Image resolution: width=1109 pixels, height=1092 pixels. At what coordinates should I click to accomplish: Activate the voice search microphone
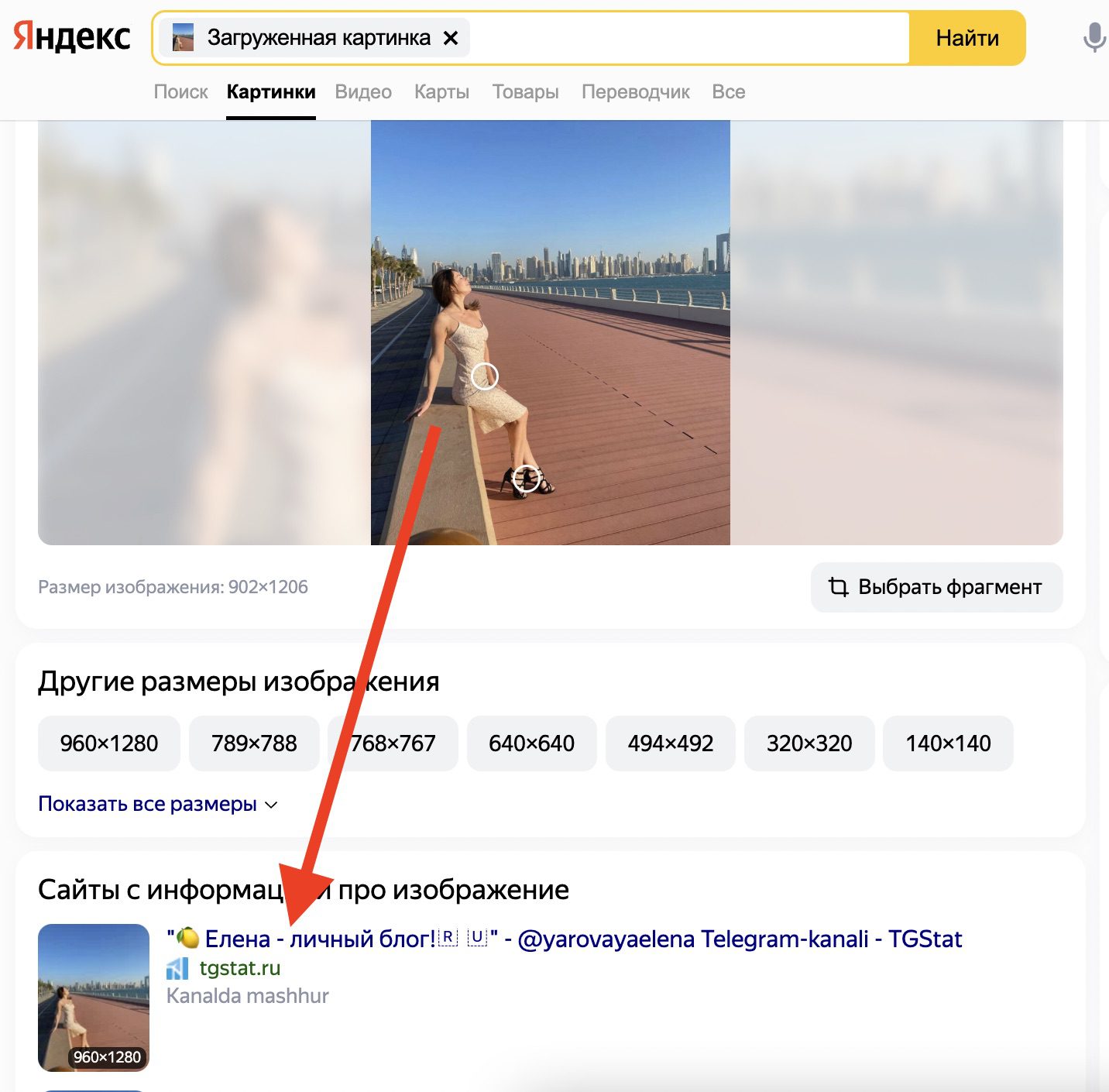[1094, 37]
